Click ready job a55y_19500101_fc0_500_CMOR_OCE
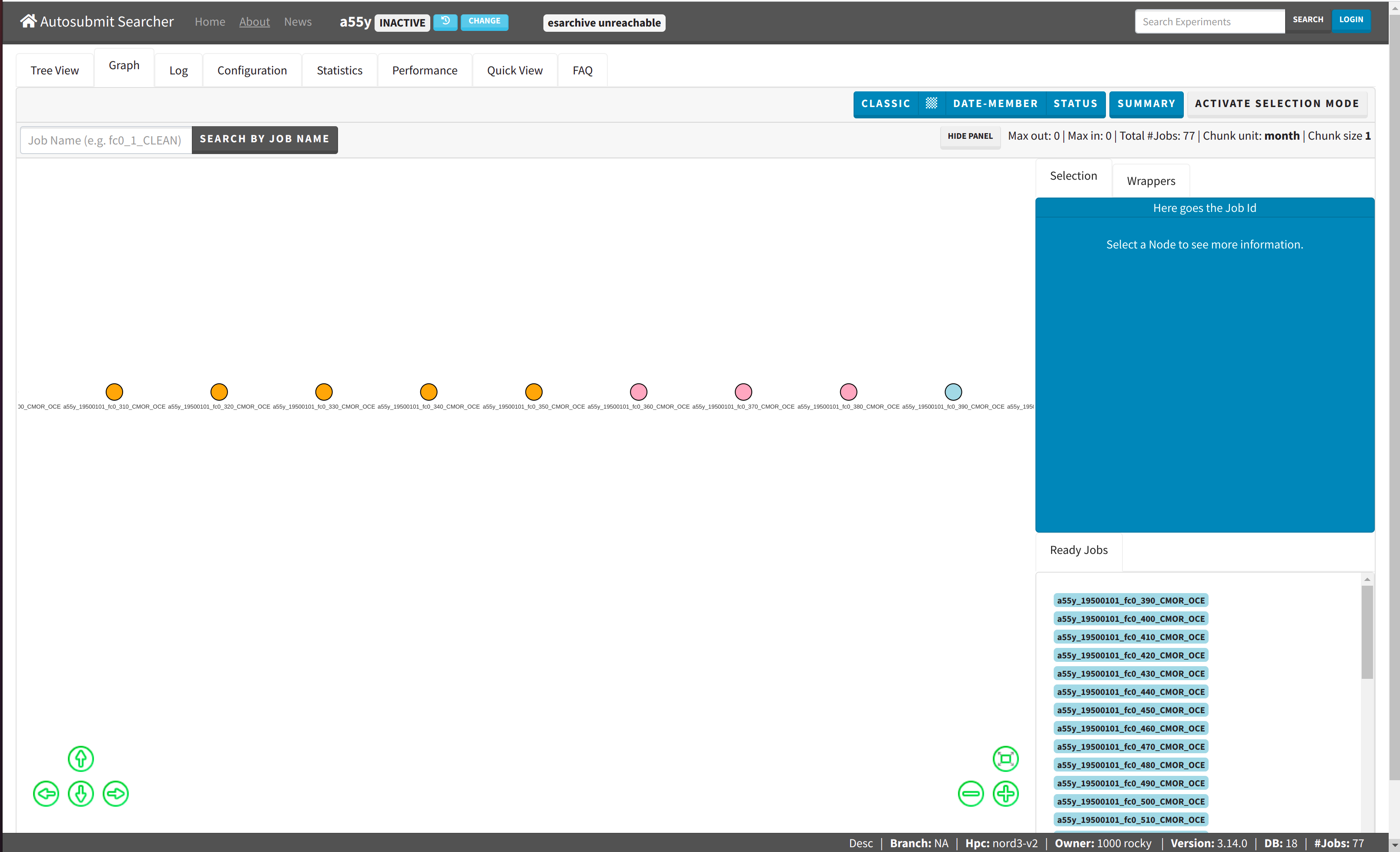The width and height of the screenshot is (1400, 852). [1131, 802]
